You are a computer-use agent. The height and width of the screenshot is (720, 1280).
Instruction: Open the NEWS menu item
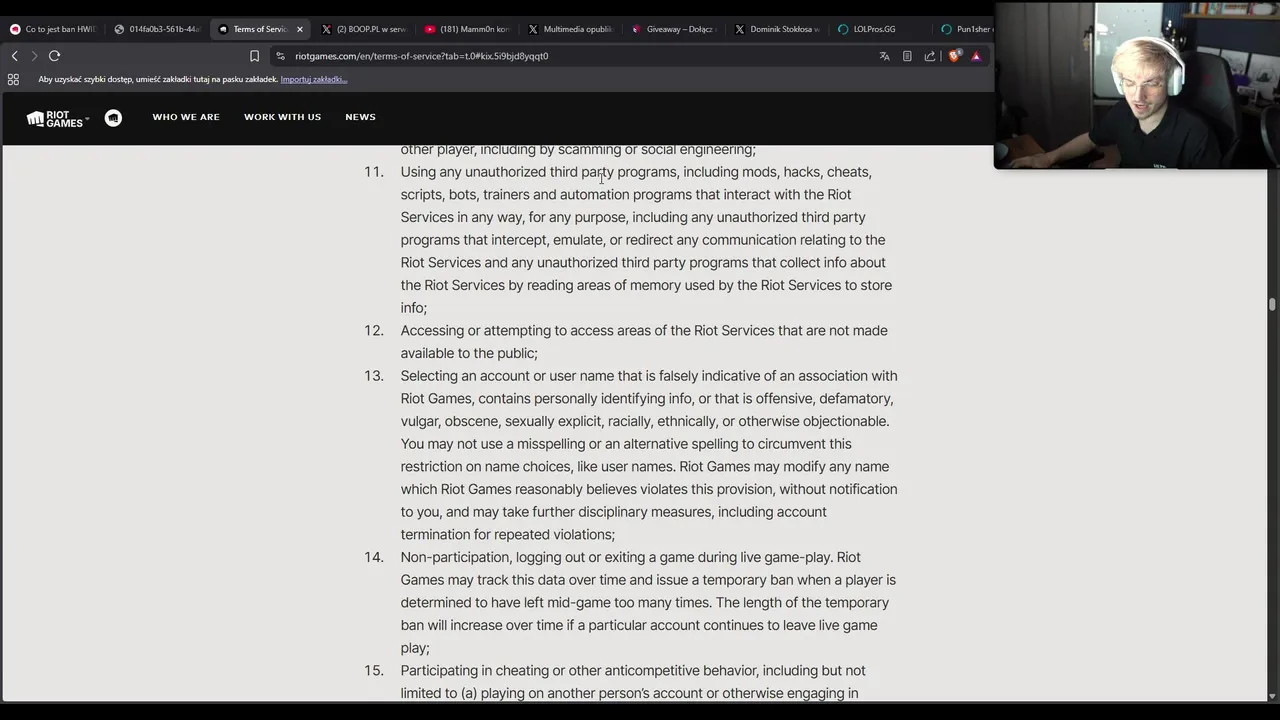coord(360,117)
